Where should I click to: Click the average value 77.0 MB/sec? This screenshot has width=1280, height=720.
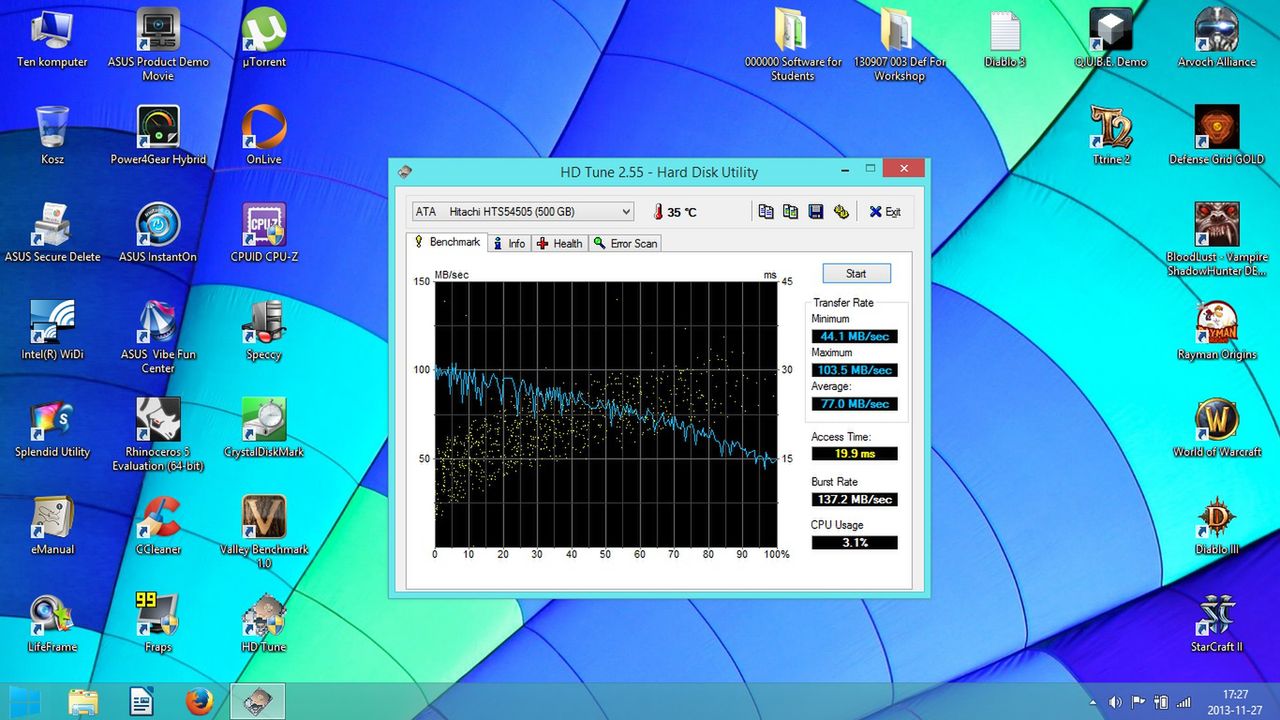(x=854, y=404)
